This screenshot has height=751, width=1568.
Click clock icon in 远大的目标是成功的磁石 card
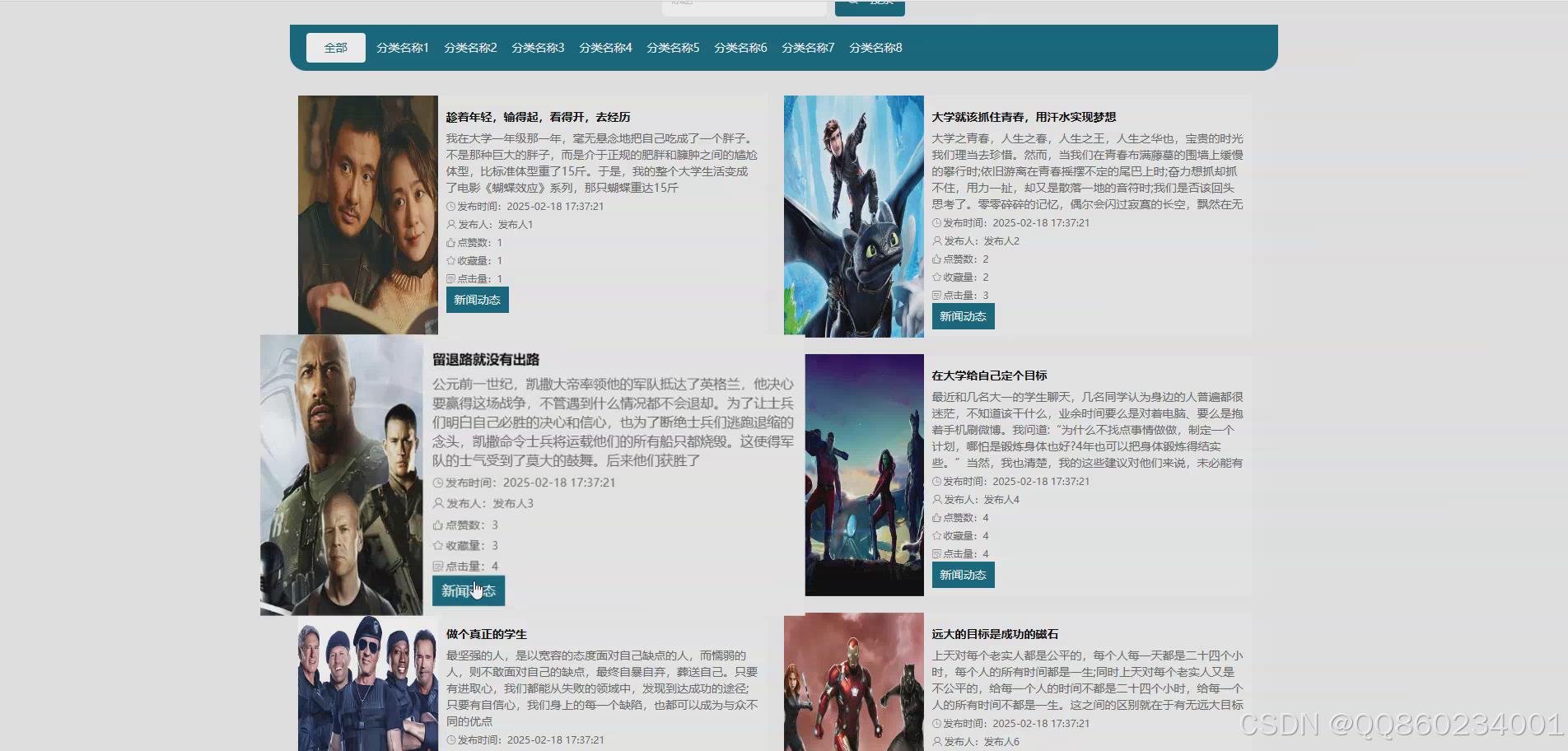point(936,724)
